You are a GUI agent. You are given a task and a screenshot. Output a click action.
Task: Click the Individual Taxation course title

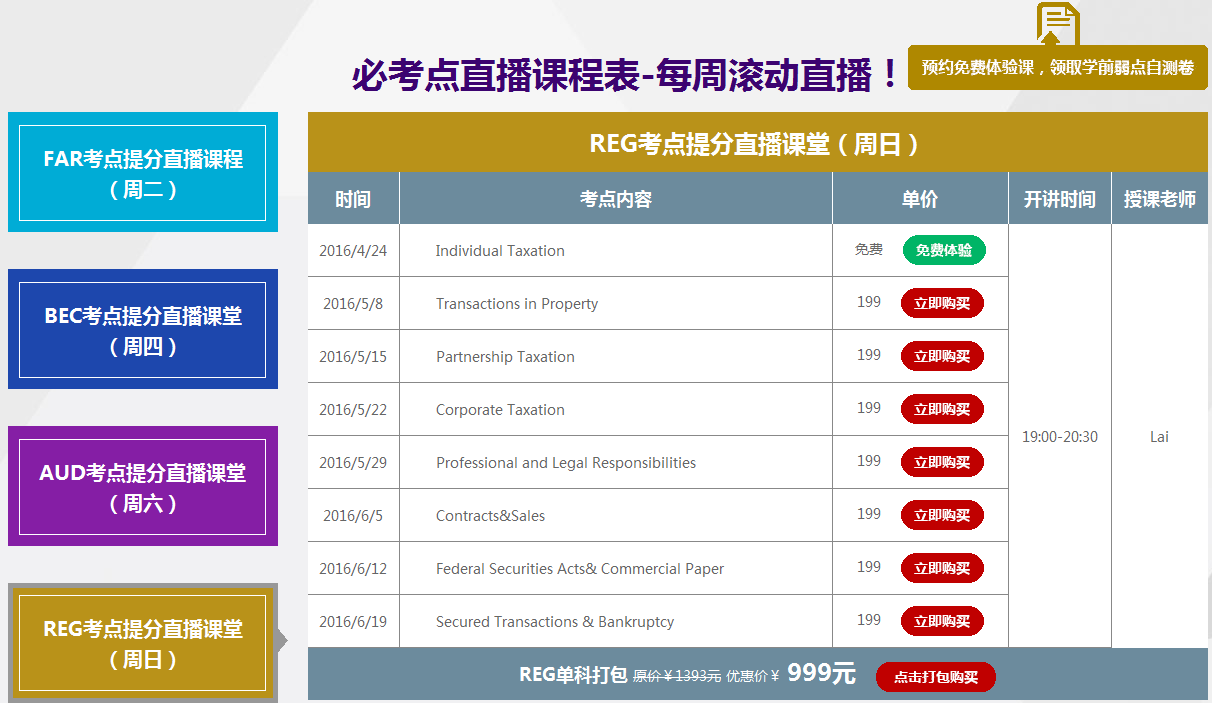coord(500,251)
